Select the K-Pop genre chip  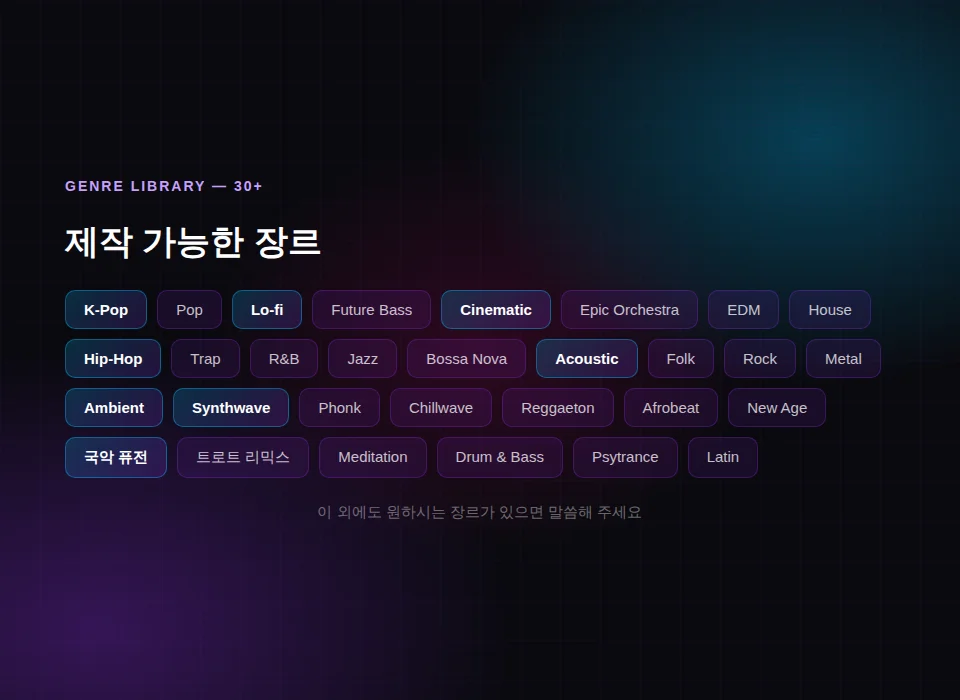[x=106, y=310]
